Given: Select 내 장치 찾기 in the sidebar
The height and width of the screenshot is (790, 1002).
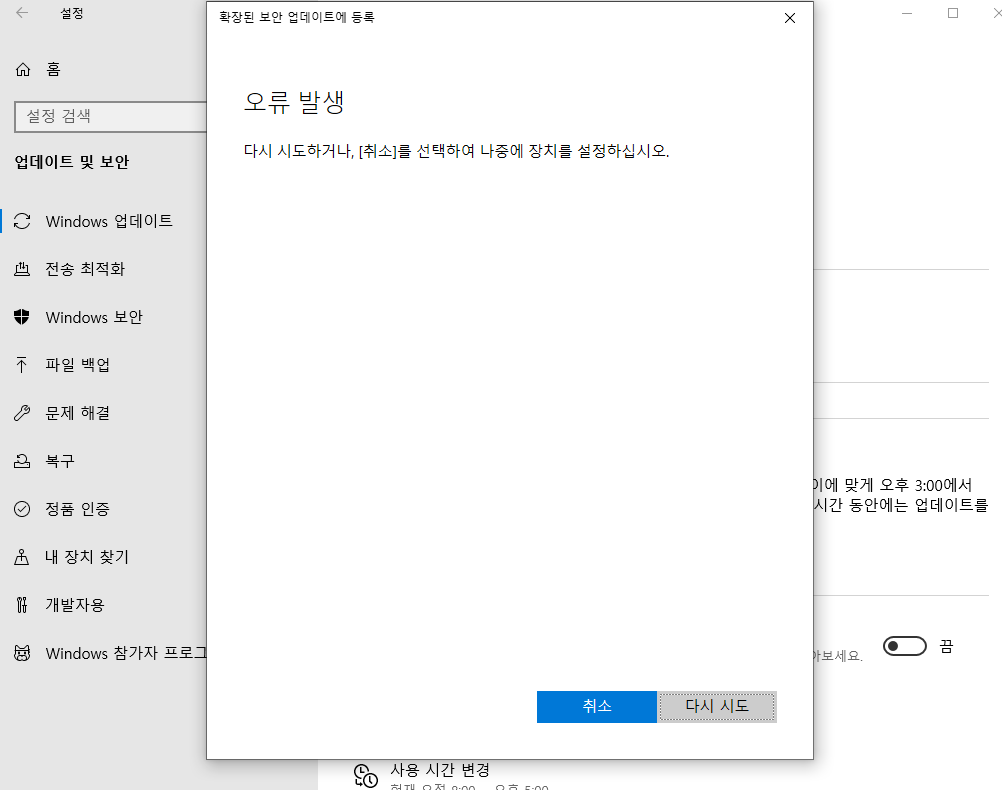Looking at the screenshot, I should click(87, 557).
